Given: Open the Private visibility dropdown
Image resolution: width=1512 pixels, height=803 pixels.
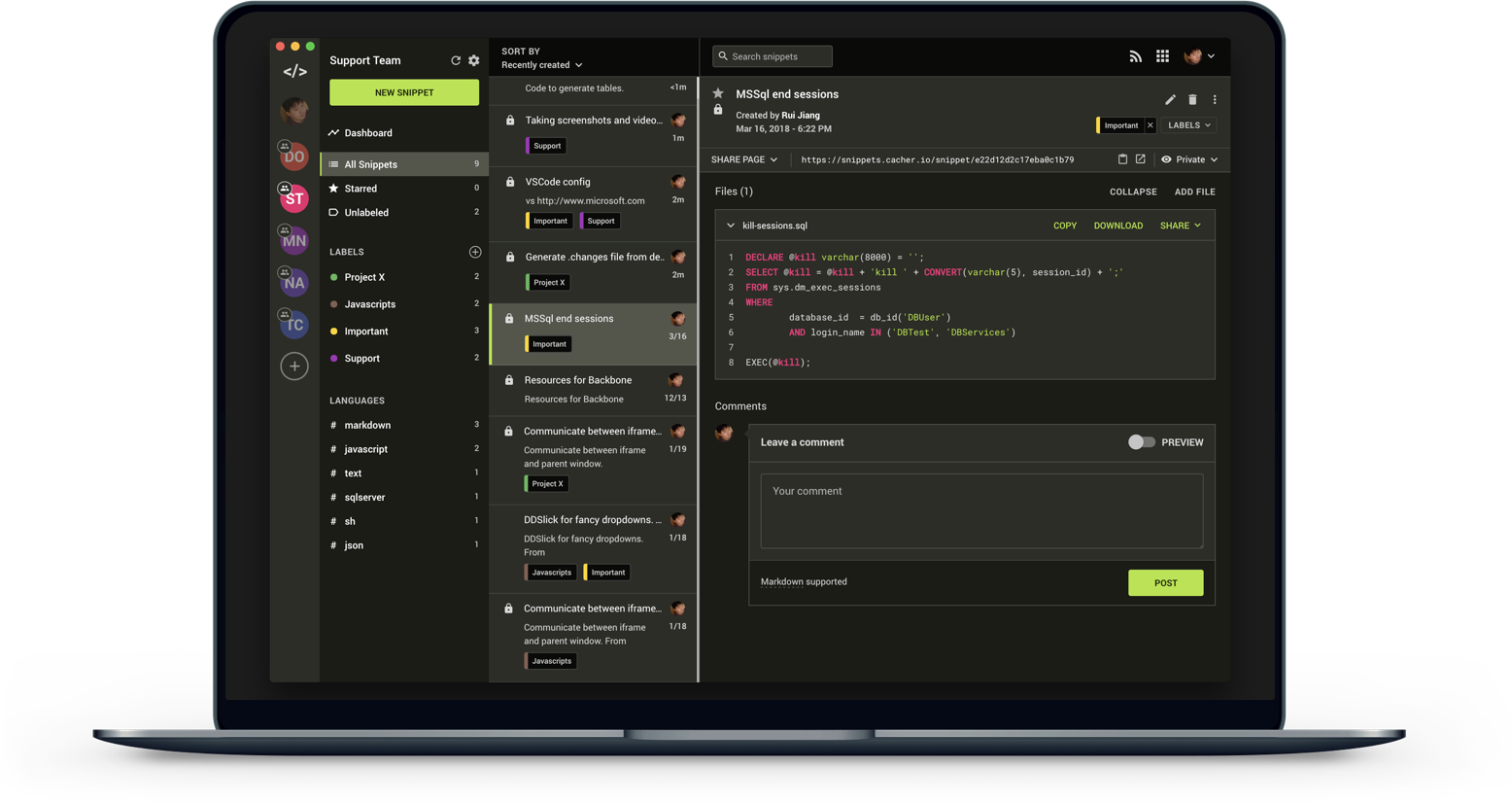Looking at the screenshot, I should click(x=1189, y=159).
